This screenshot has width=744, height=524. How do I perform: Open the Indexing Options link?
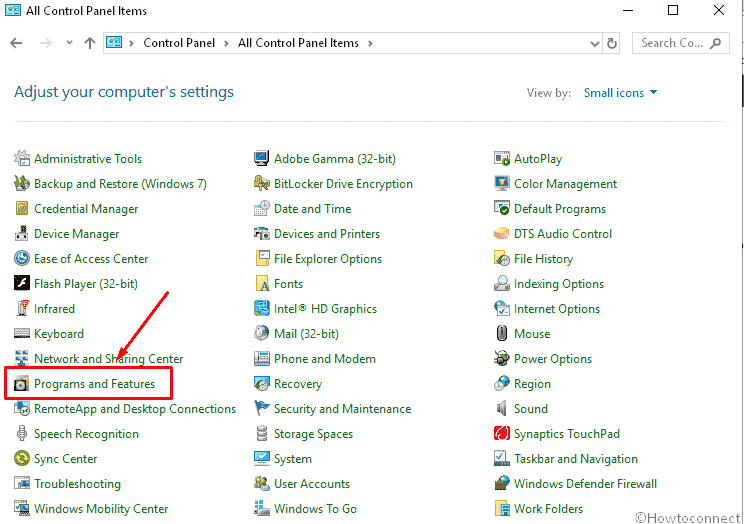[559, 284]
